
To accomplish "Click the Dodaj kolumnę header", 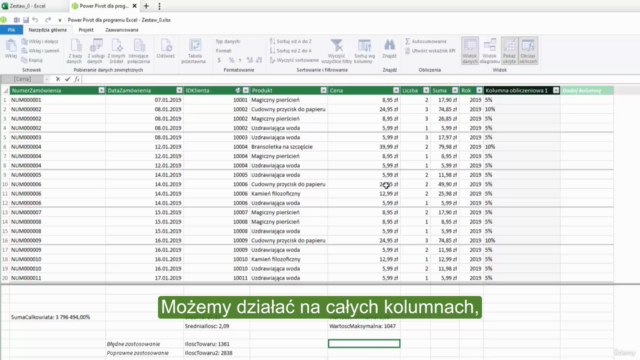I will point(587,90).
